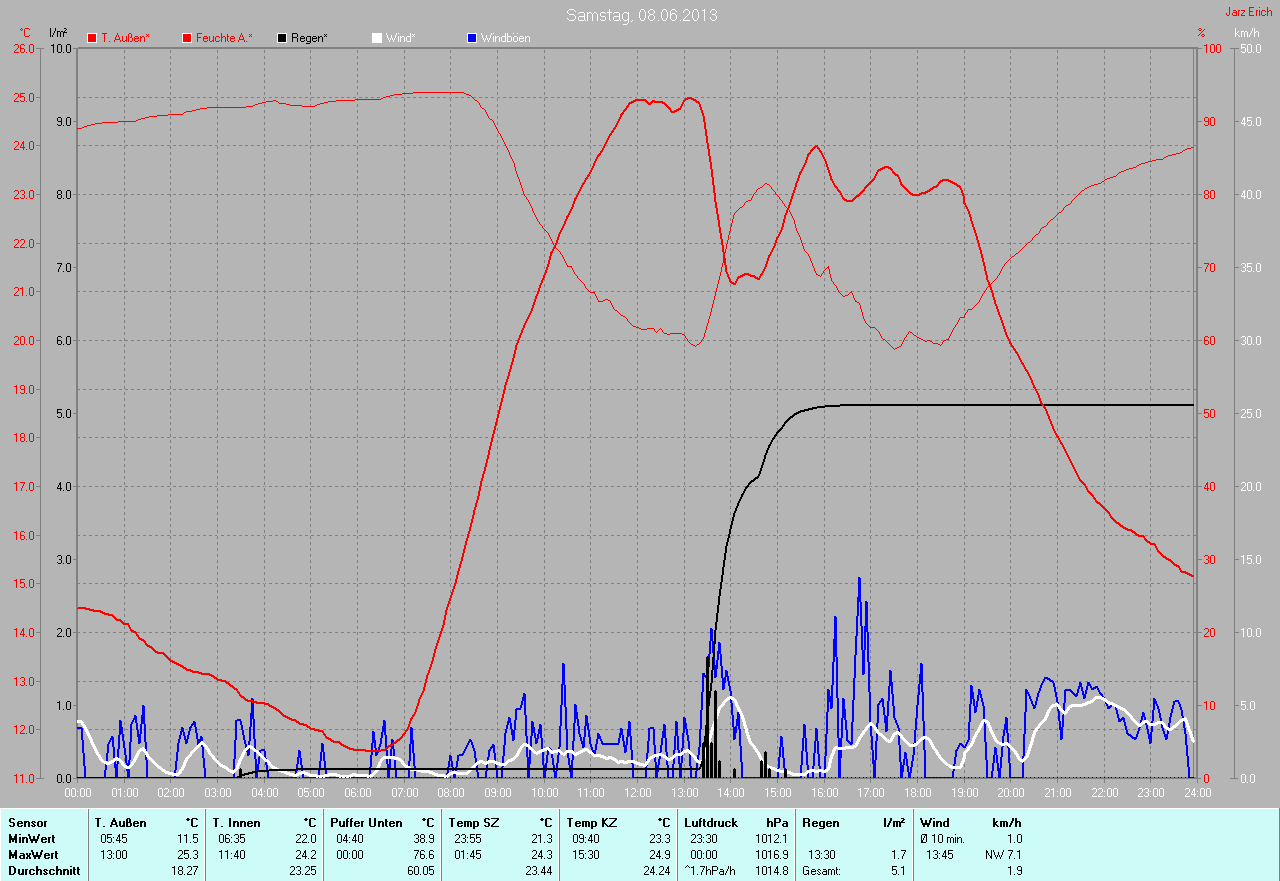Select the Feuchte A. legend label
This screenshot has width=1280, height=881.
coord(224,38)
